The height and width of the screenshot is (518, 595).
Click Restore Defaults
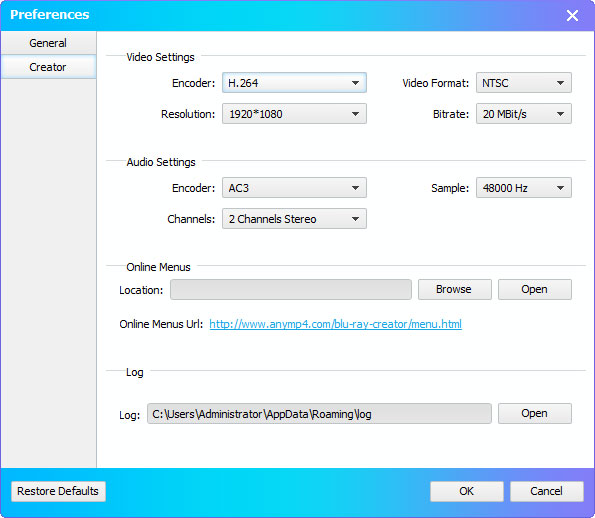pos(58,491)
